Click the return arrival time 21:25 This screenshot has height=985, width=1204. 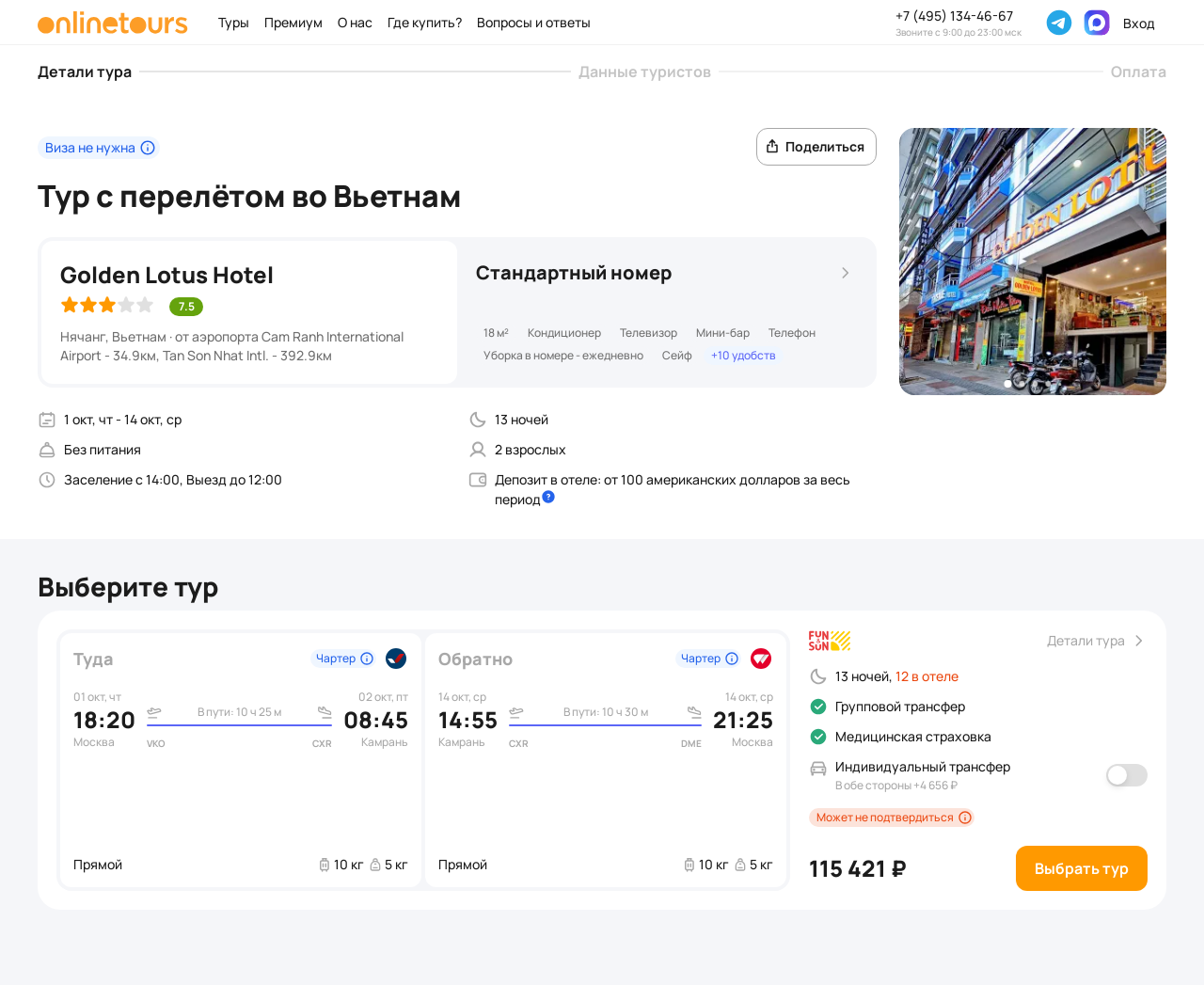tap(743, 721)
